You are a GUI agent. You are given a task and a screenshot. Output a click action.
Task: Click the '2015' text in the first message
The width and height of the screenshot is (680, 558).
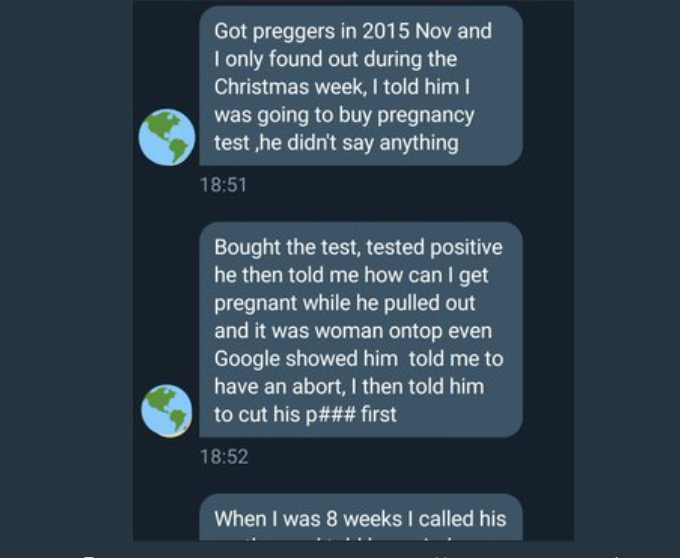pyautogui.click(x=386, y=31)
